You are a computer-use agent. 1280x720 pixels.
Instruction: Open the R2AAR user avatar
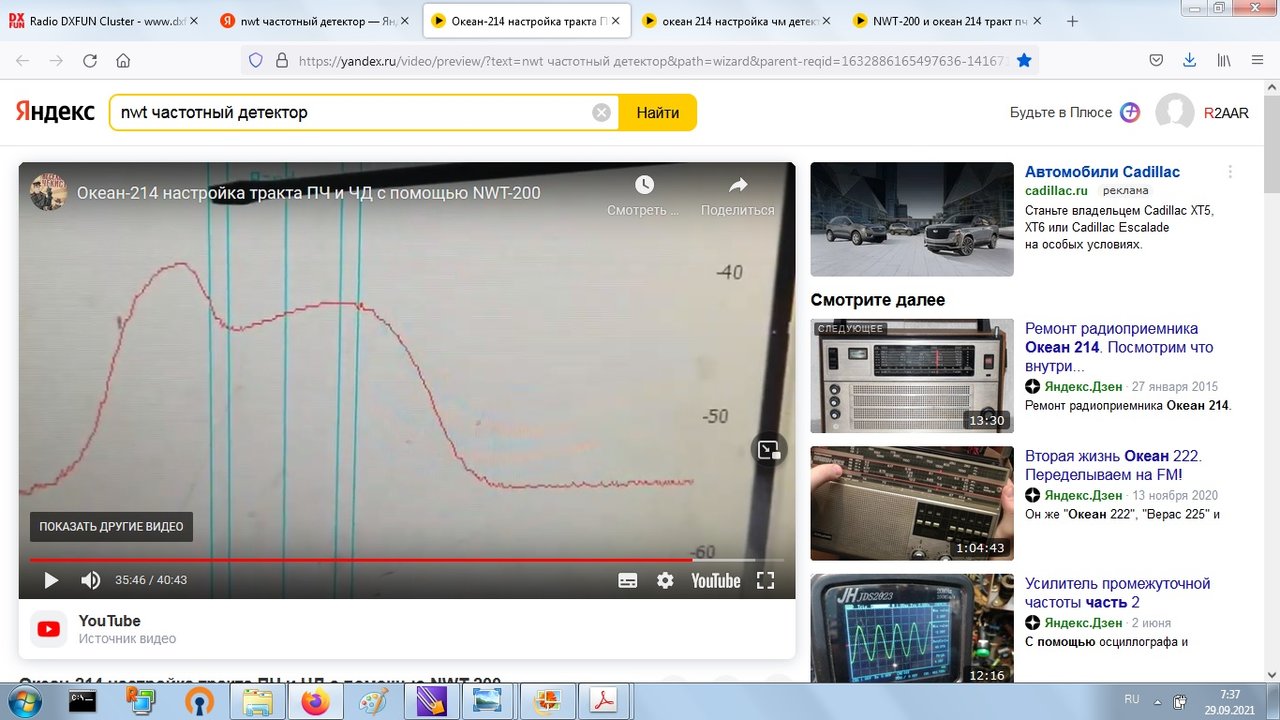(1175, 113)
